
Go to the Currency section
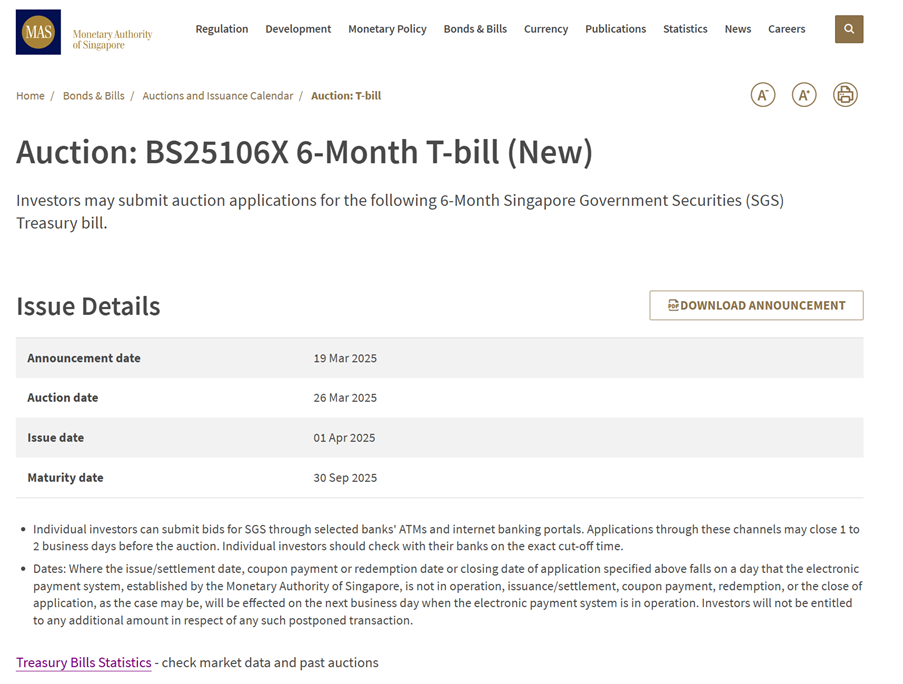(546, 29)
